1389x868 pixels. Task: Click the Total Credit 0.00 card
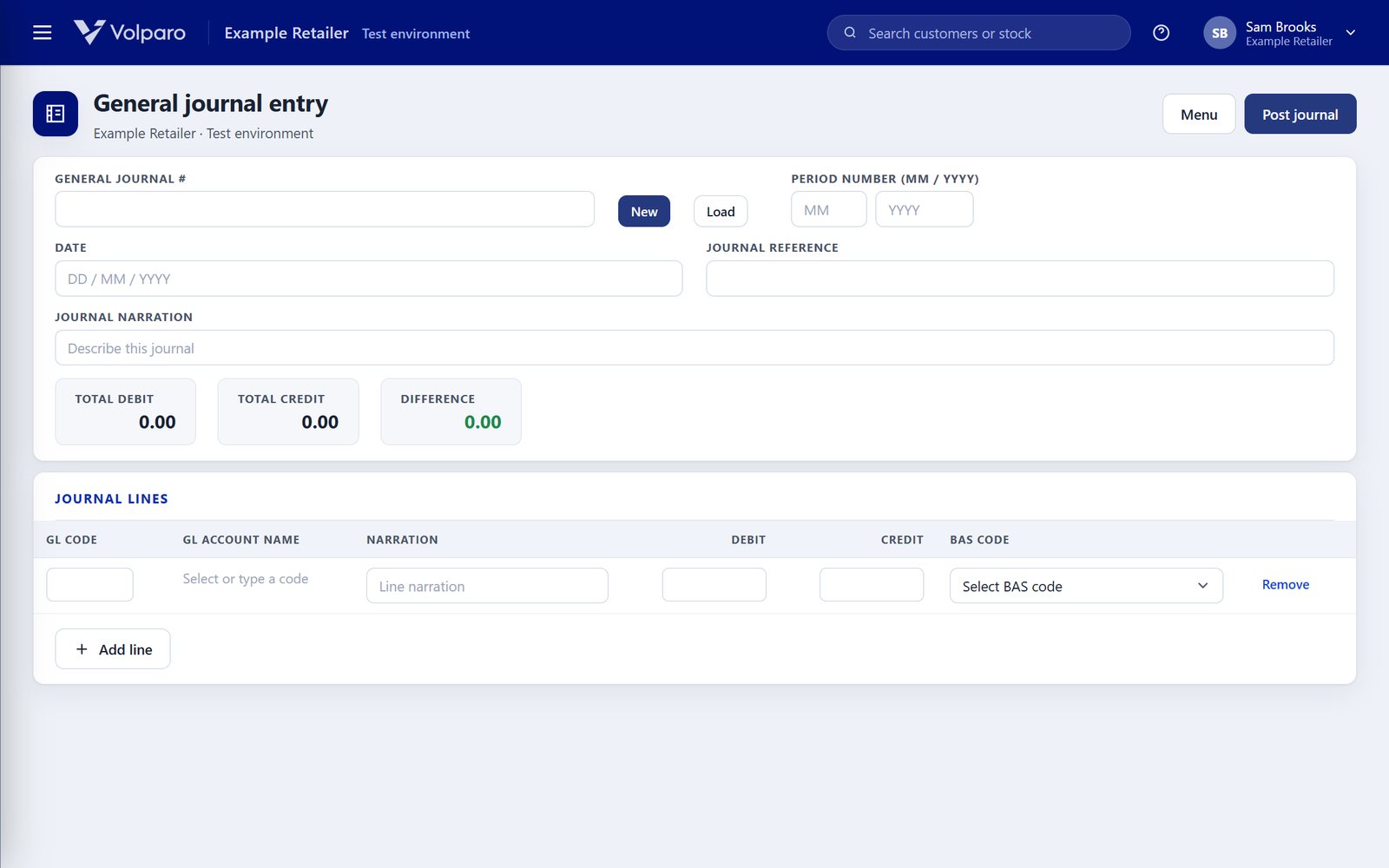[288, 411]
